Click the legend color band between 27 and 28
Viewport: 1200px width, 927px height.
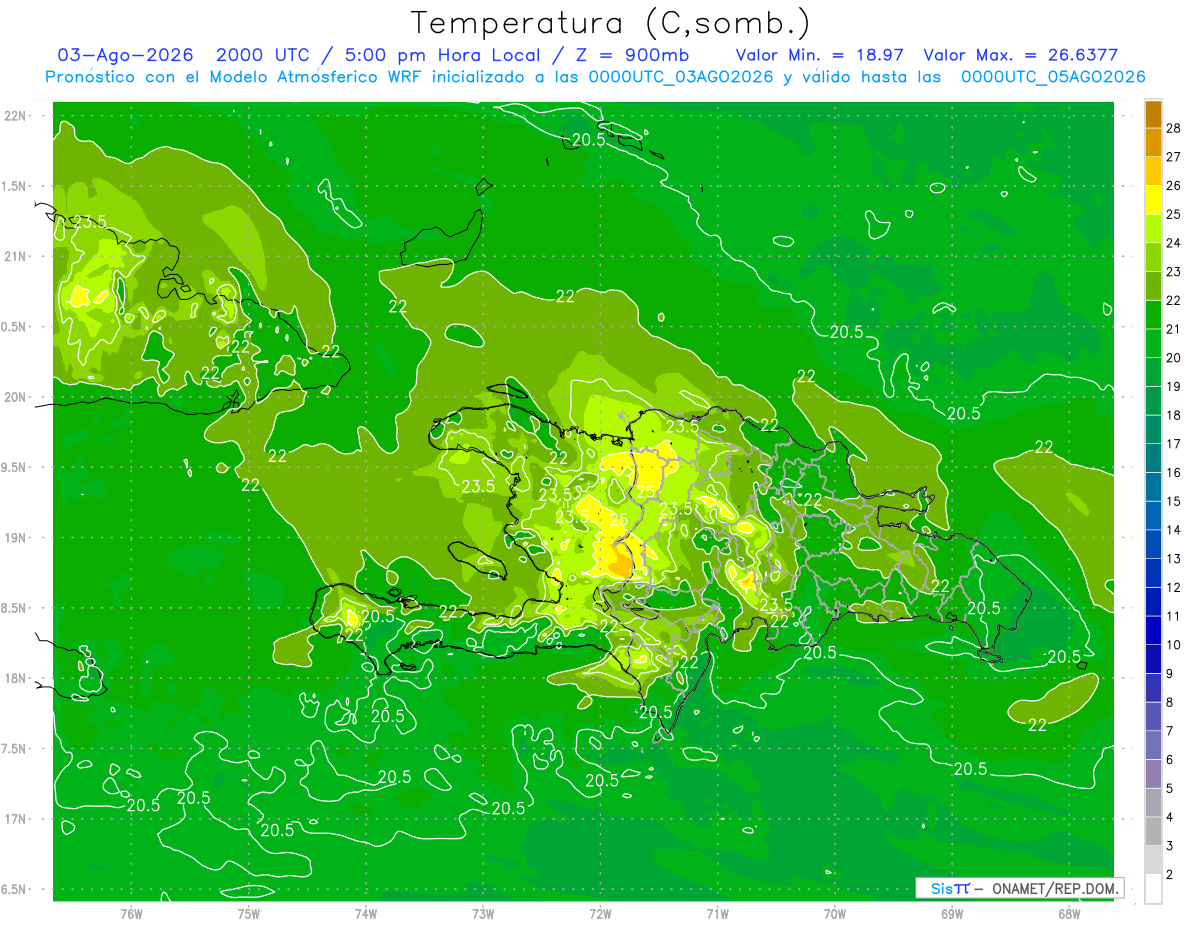tap(1153, 142)
